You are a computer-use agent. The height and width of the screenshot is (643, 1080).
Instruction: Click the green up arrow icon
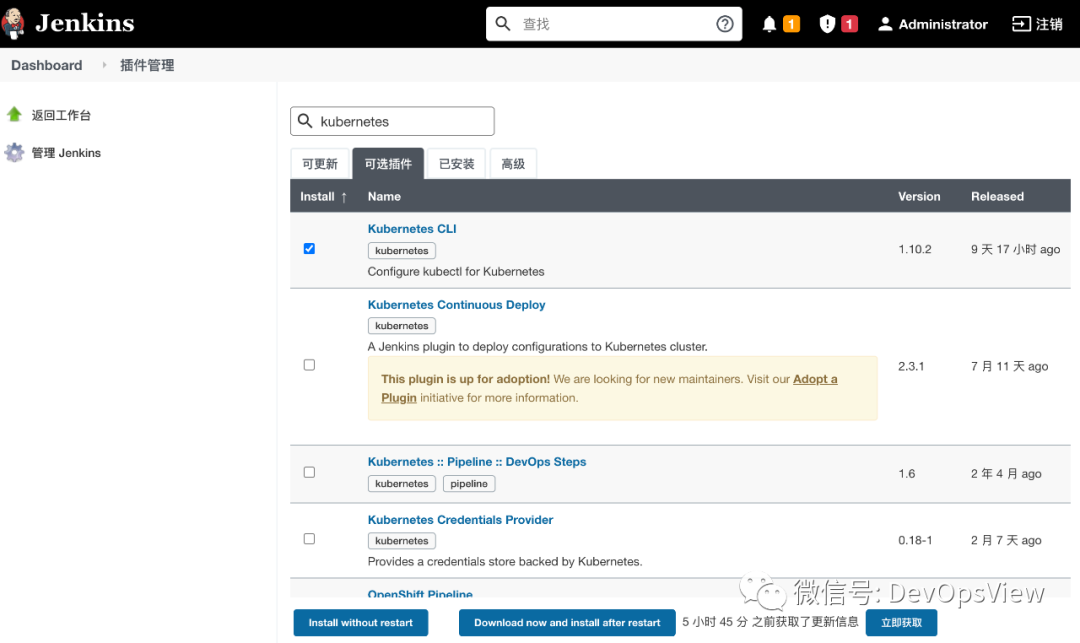click(x=14, y=114)
